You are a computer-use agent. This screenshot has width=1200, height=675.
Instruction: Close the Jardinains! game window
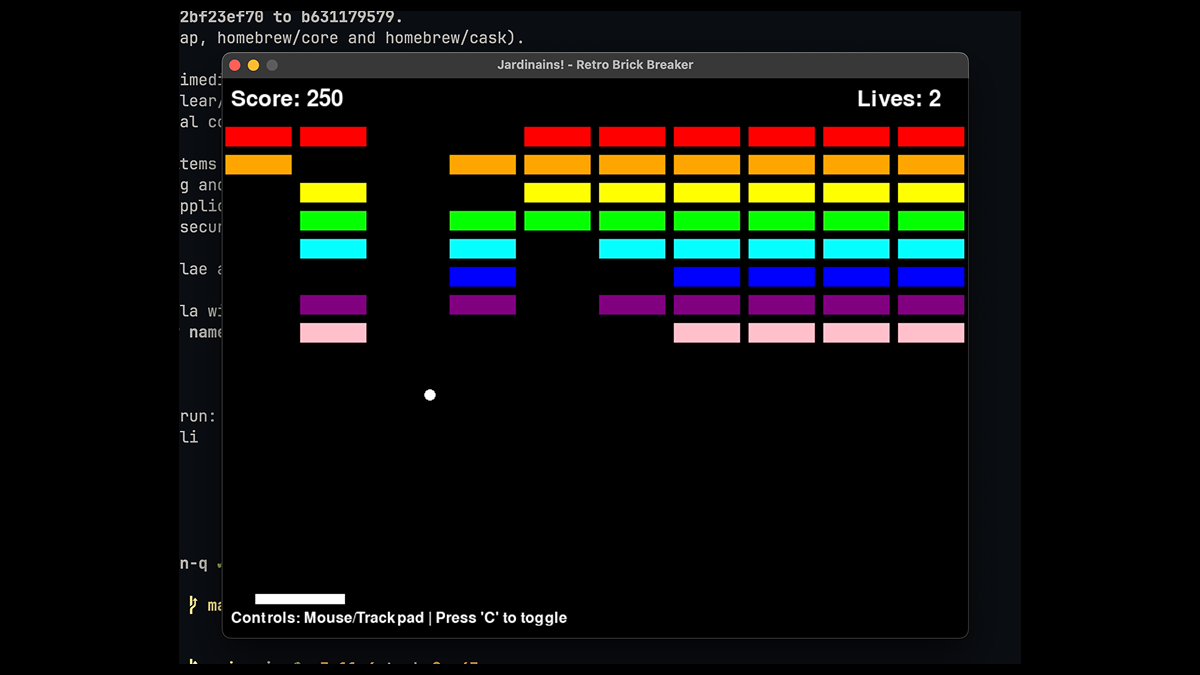pos(235,65)
